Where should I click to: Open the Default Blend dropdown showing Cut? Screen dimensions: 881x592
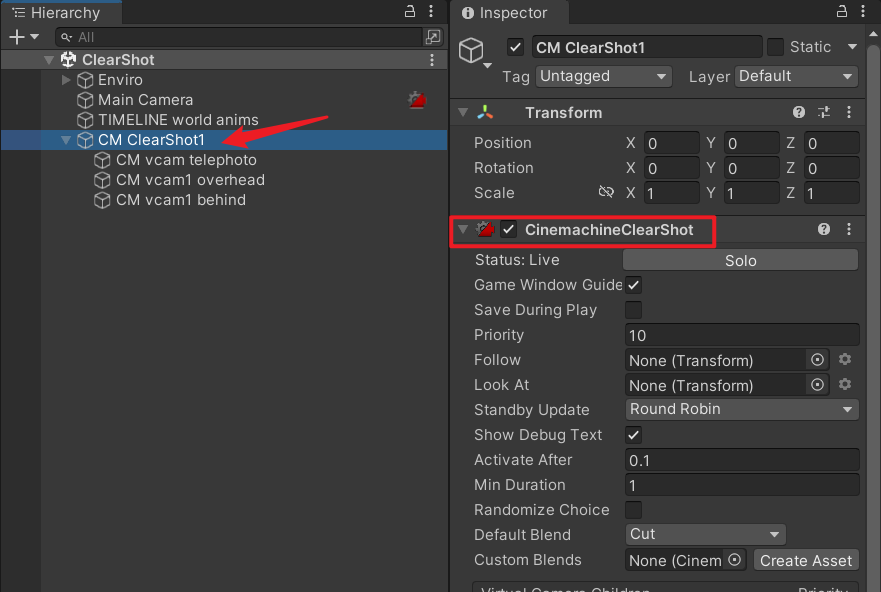(x=705, y=534)
